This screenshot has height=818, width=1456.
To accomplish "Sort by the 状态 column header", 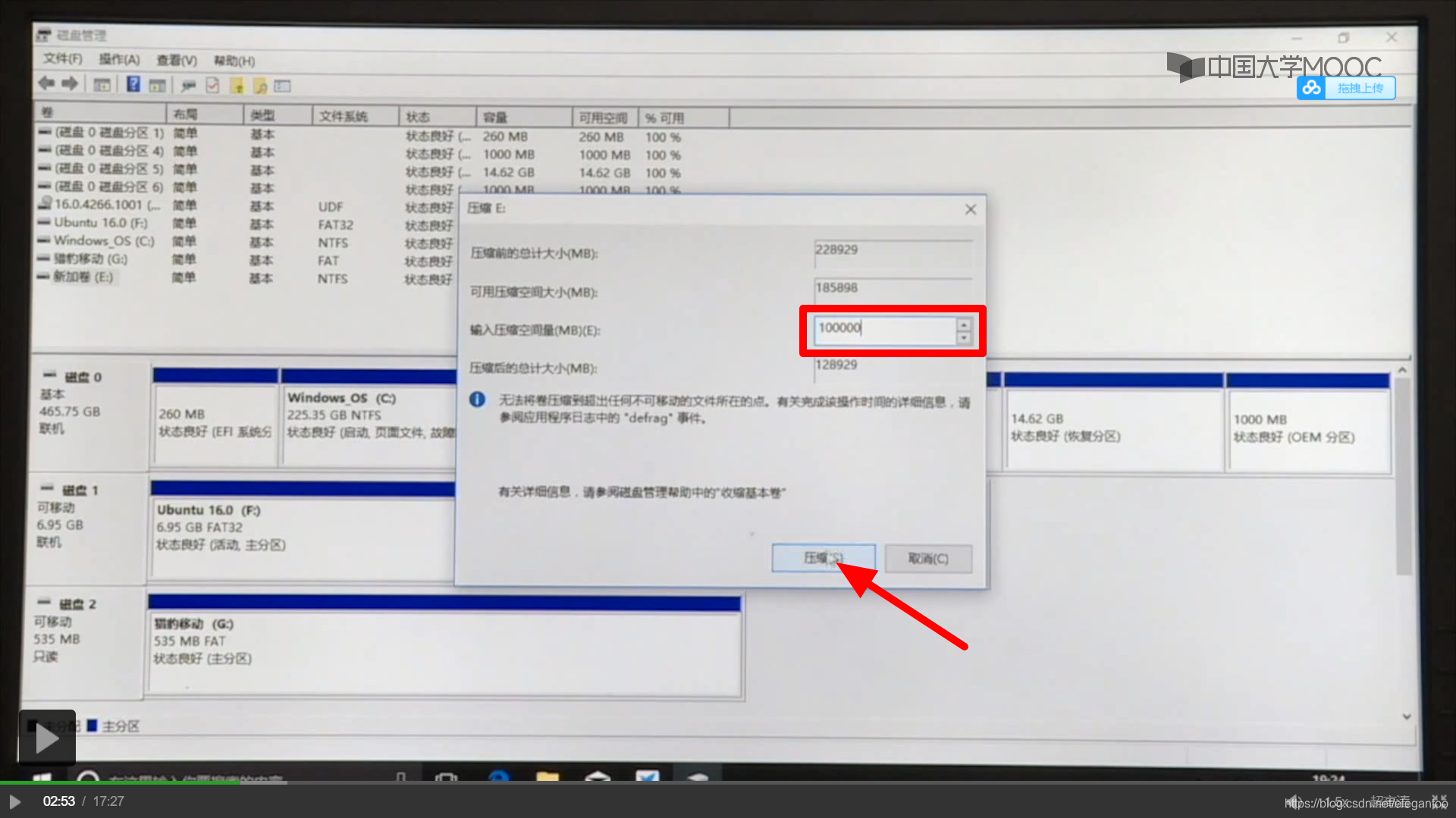I will 438,117.
